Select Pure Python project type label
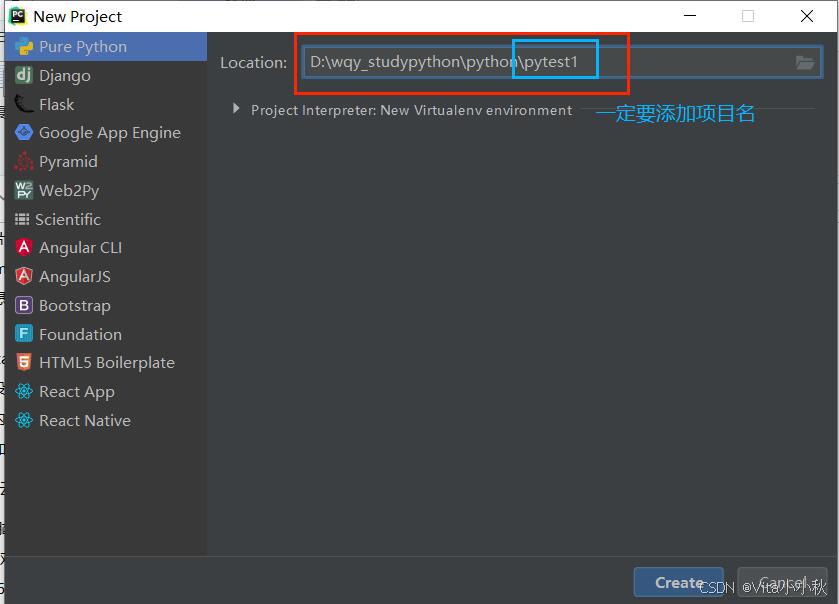Viewport: 839px width, 604px height. pos(83,47)
